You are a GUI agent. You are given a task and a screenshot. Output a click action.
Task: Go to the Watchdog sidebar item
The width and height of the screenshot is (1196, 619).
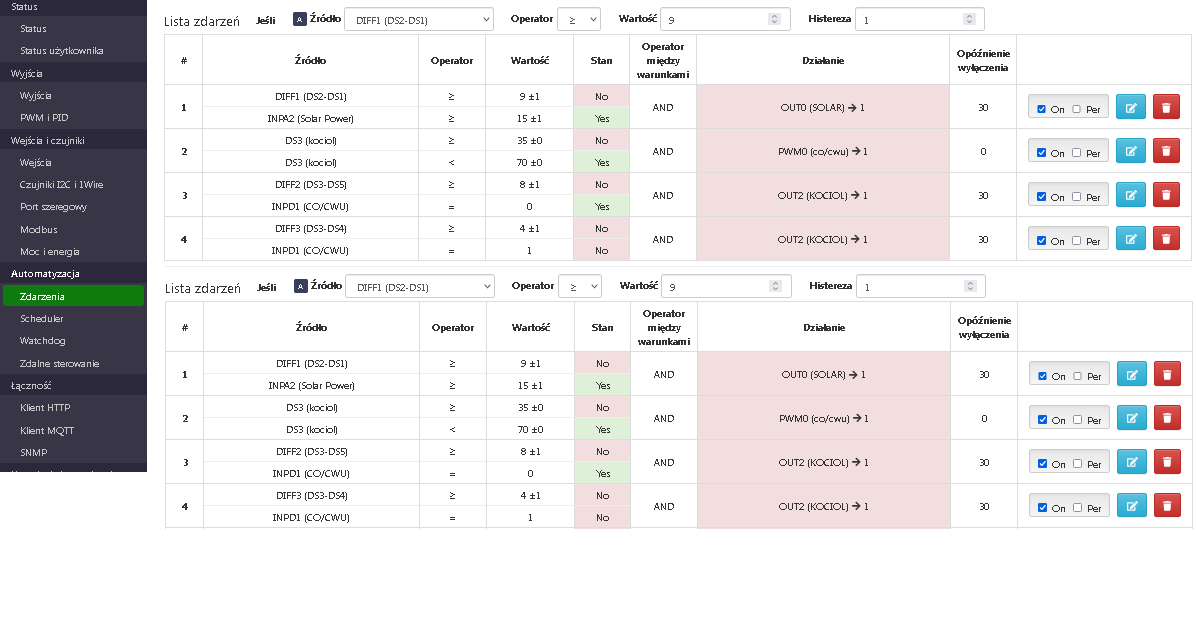pos(42,341)
